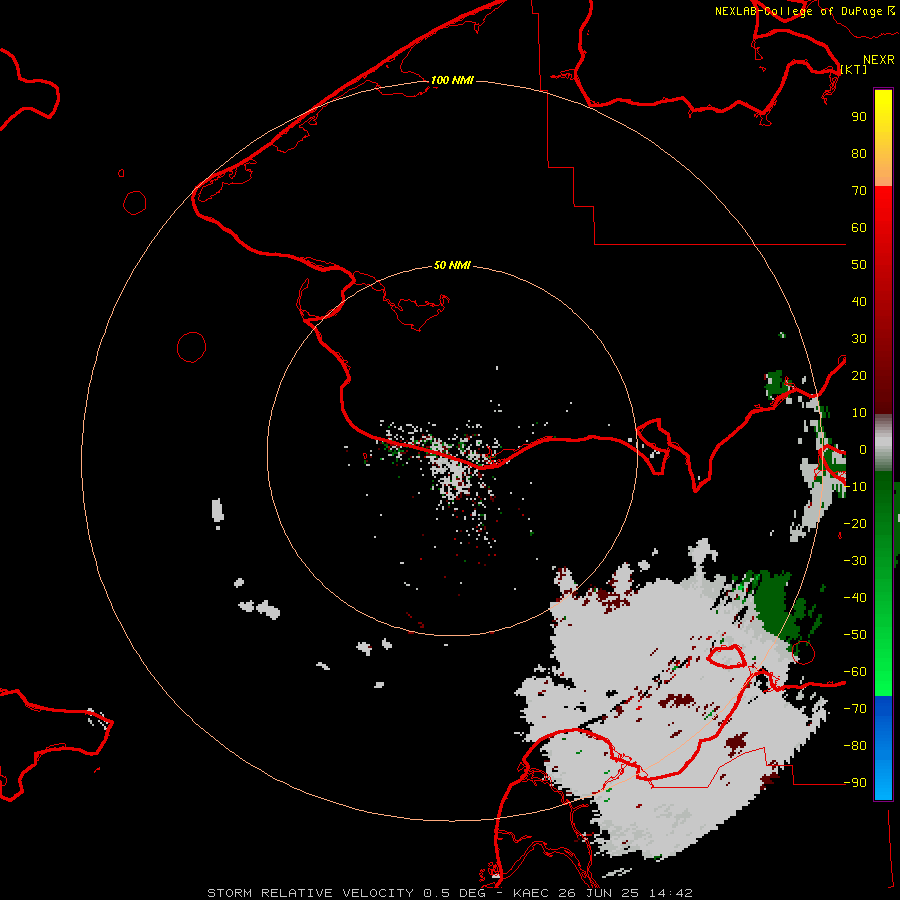Click the positive 40 scale value

click(859, 301)
